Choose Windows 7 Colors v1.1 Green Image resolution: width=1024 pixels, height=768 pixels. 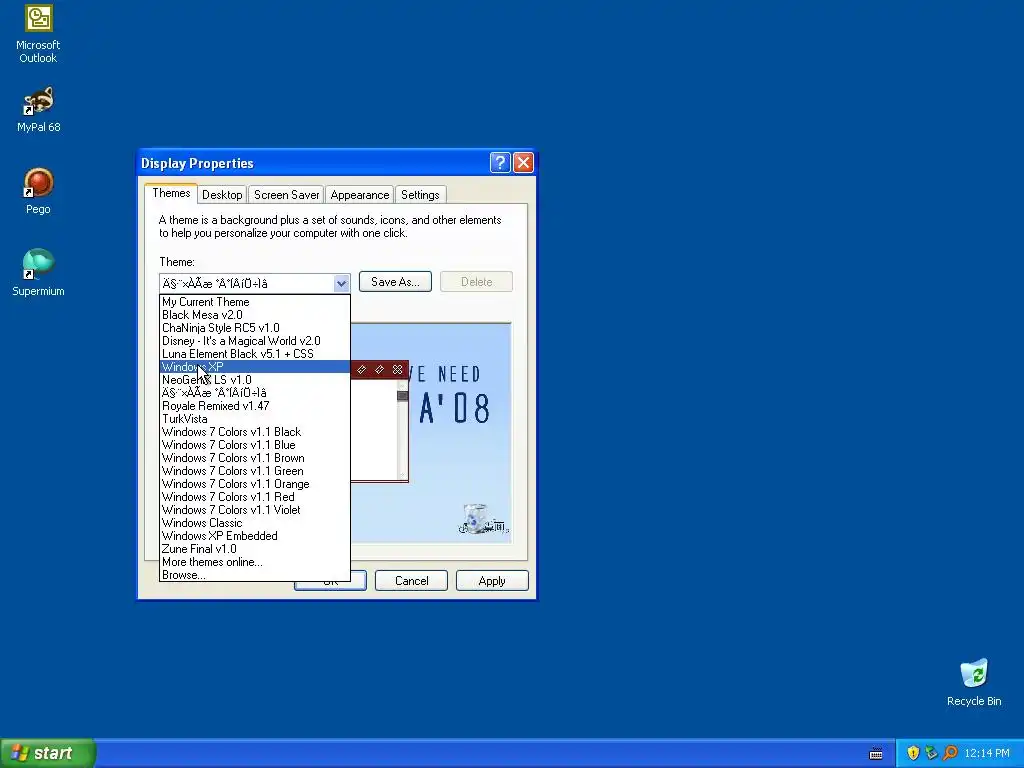(x=255, y=471)
